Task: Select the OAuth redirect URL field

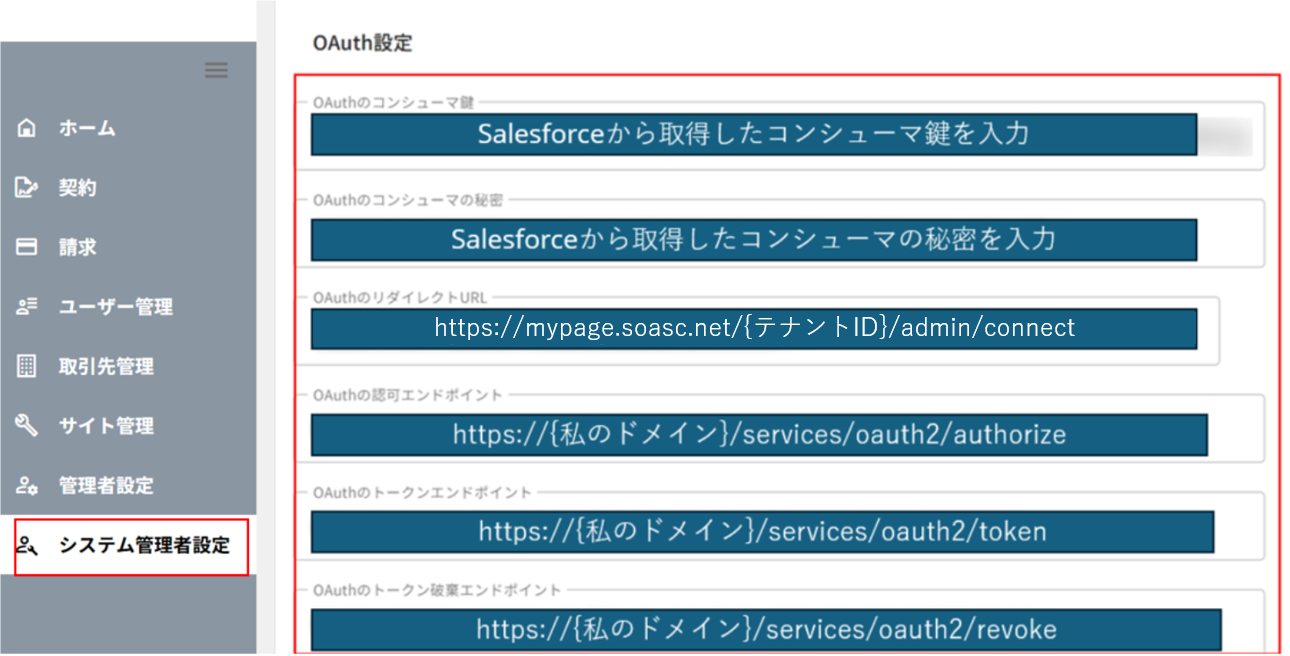Action: tap(753, 328)
